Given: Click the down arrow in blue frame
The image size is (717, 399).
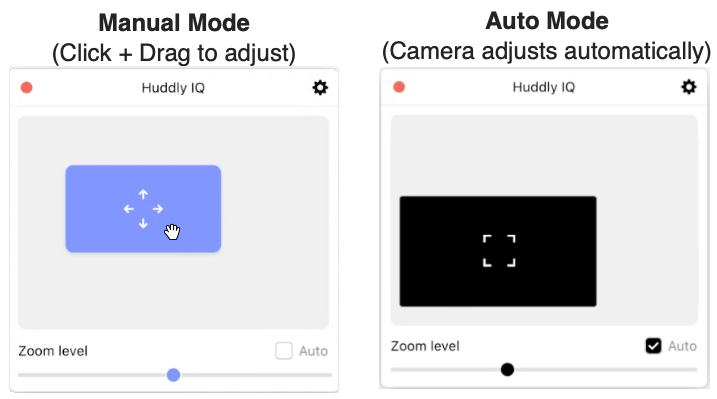Looking at the screenshot, I should pyautogui.click(x=143, y=223).
